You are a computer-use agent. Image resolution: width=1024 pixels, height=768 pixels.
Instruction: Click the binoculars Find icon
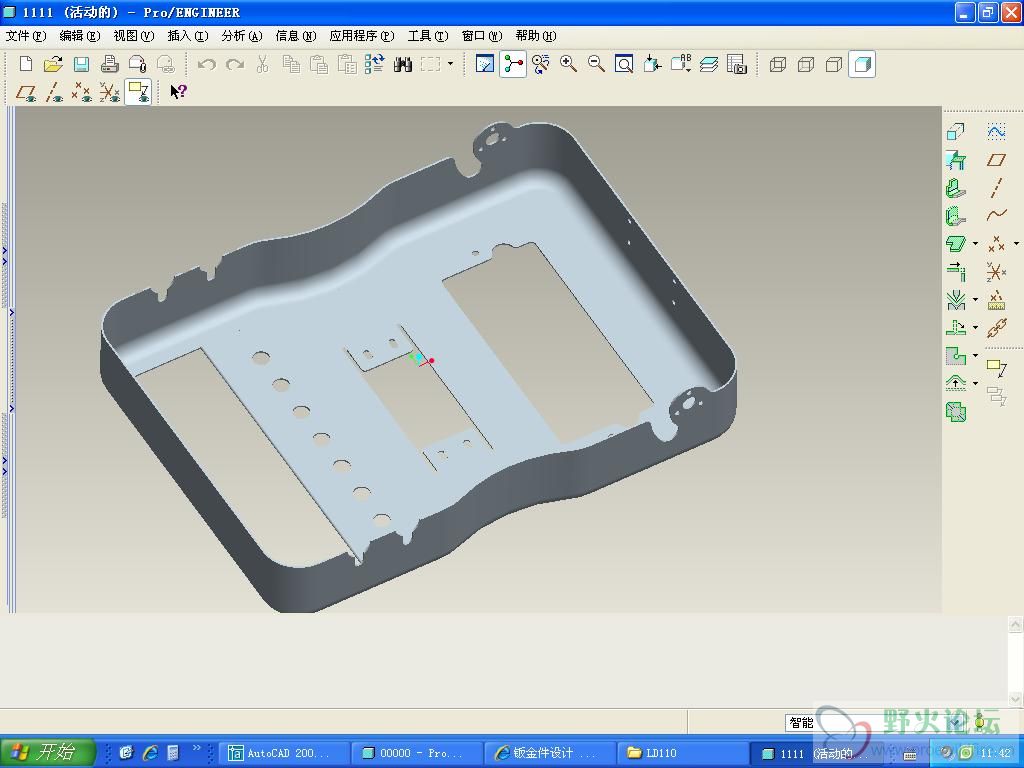click(403, 64)
